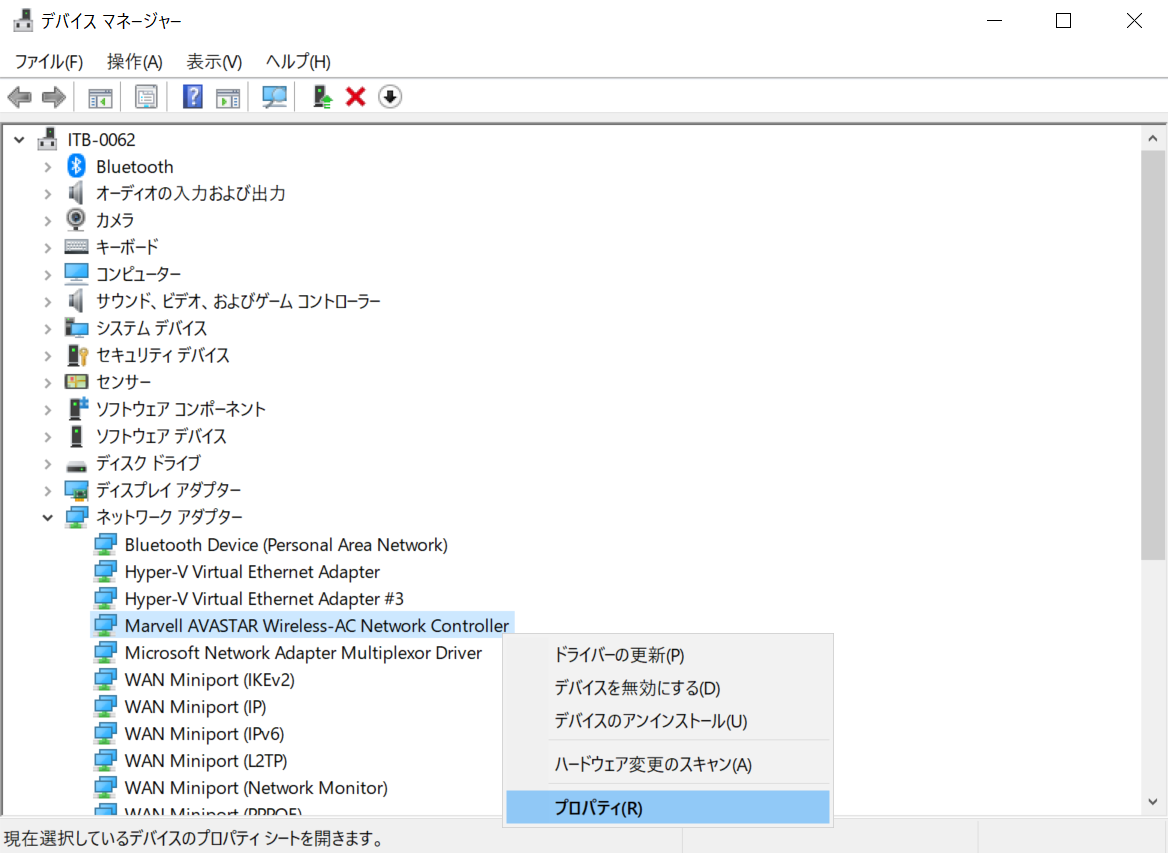Viewport: 1168px width, 853px height.
Task: Expand the ディスプレイ アダプター arrow
Action: 48,491
